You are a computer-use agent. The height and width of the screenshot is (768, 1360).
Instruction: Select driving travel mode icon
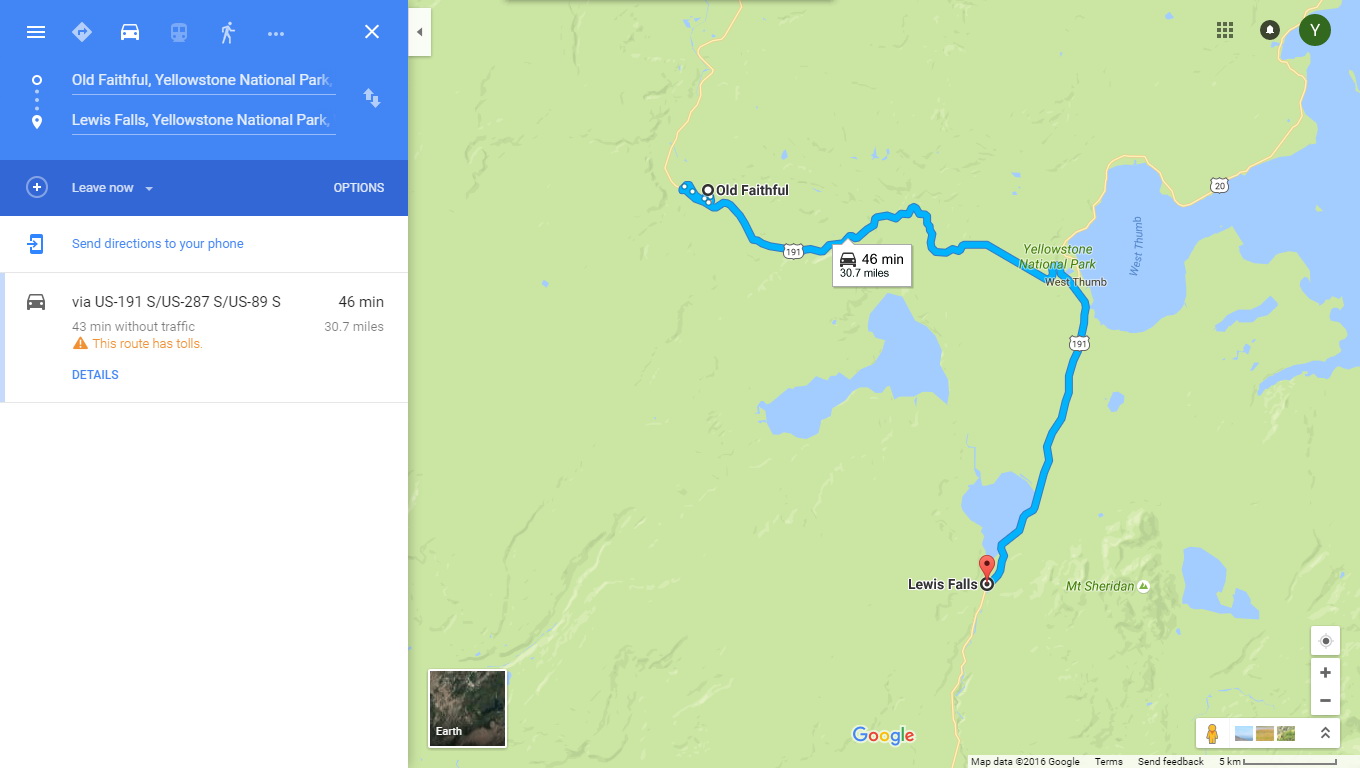130,32
